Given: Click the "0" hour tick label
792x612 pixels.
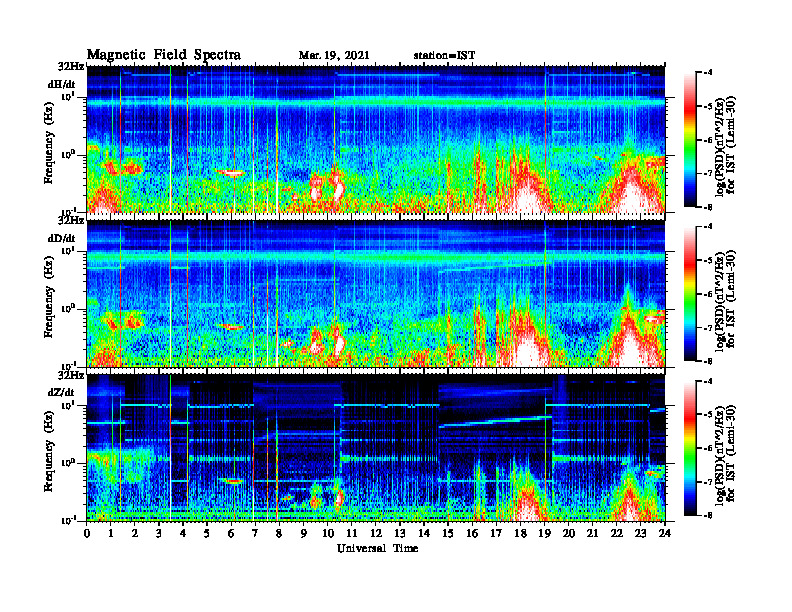Looking at the screenshot, I should (x=87, y=533).
